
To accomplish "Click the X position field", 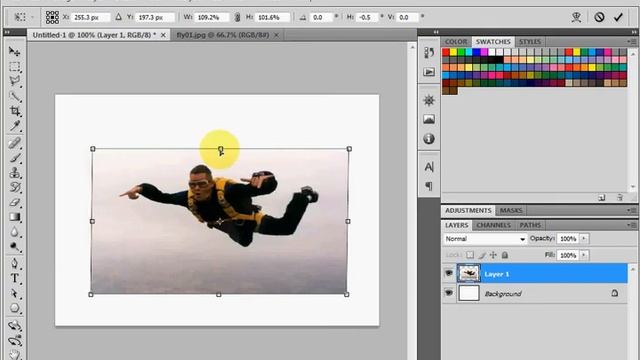I will 91,17.
